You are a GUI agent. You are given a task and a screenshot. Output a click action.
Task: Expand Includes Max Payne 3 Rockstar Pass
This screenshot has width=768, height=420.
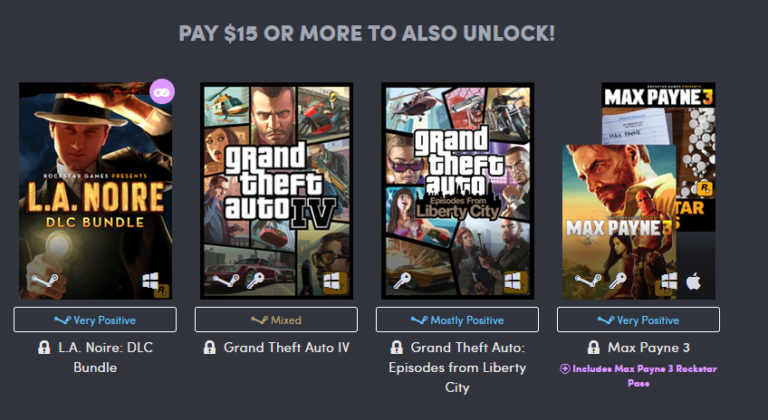coord(638,375)
